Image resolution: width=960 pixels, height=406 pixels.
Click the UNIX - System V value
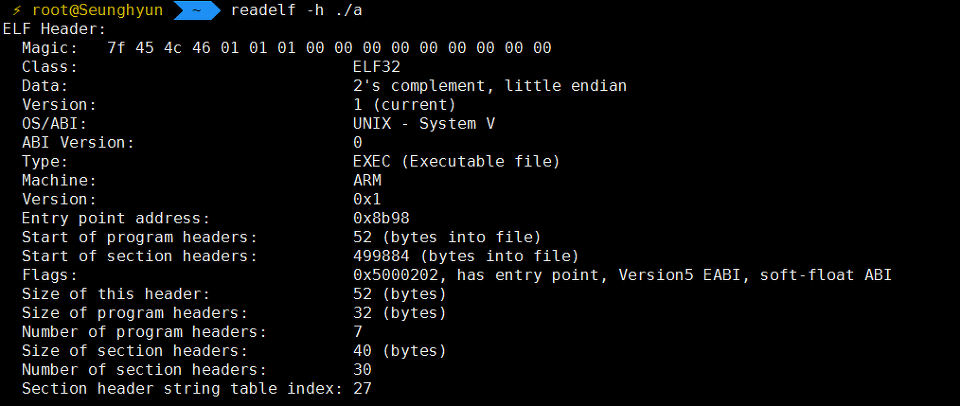tap(424, 124)
